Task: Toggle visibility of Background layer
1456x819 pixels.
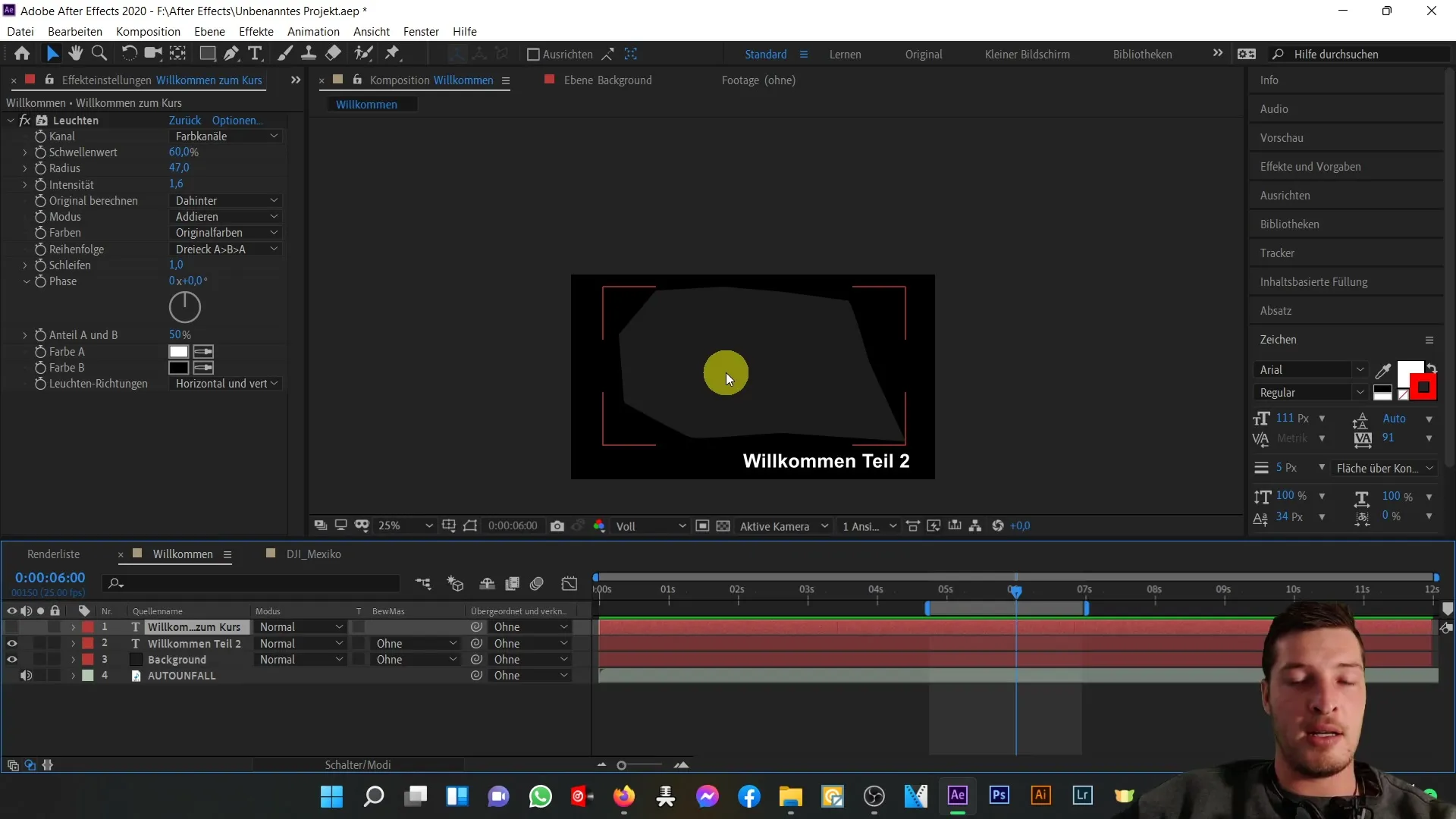Action: tap(11, 659)
